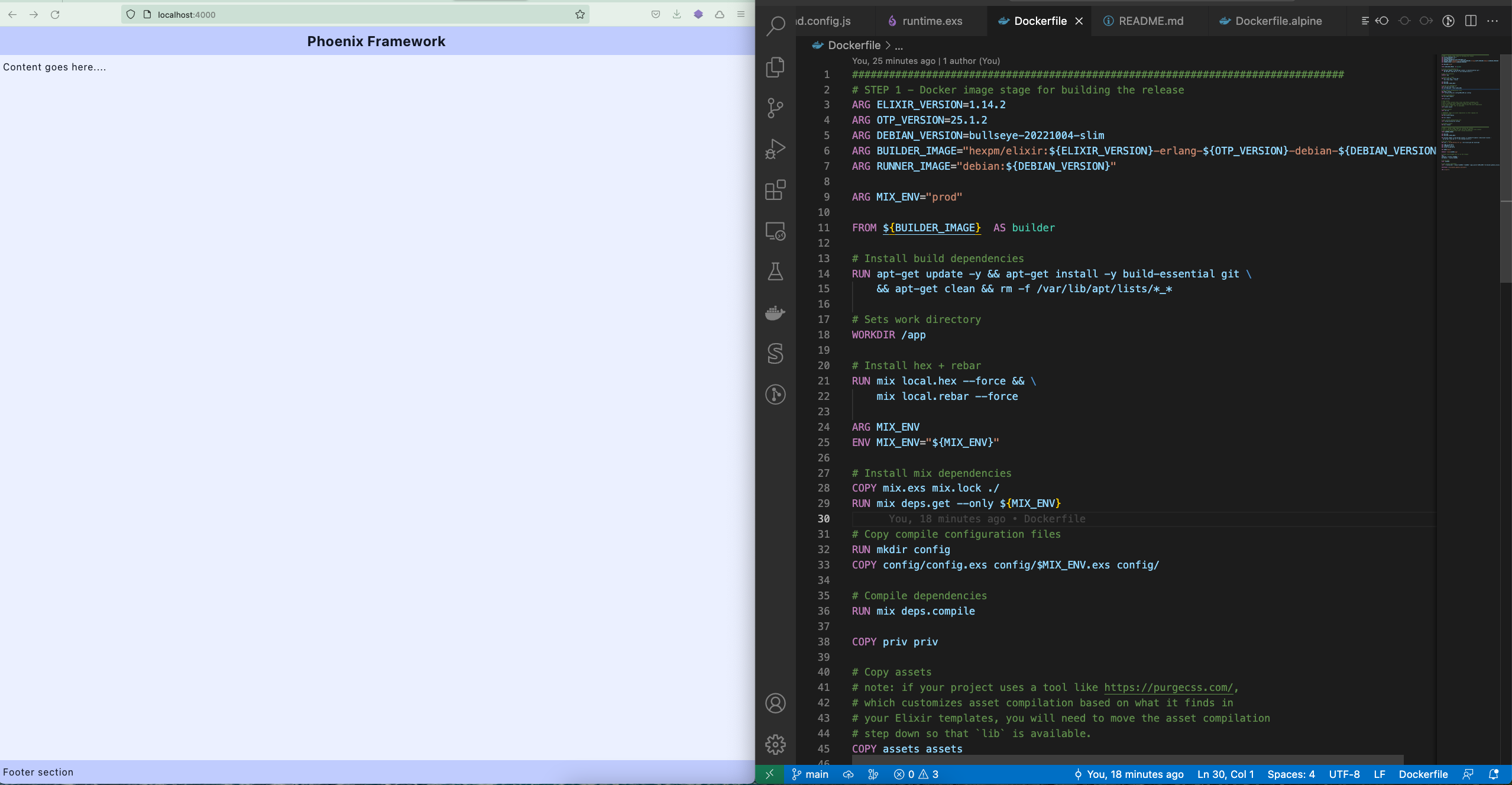Open next revision changes

1426,21
